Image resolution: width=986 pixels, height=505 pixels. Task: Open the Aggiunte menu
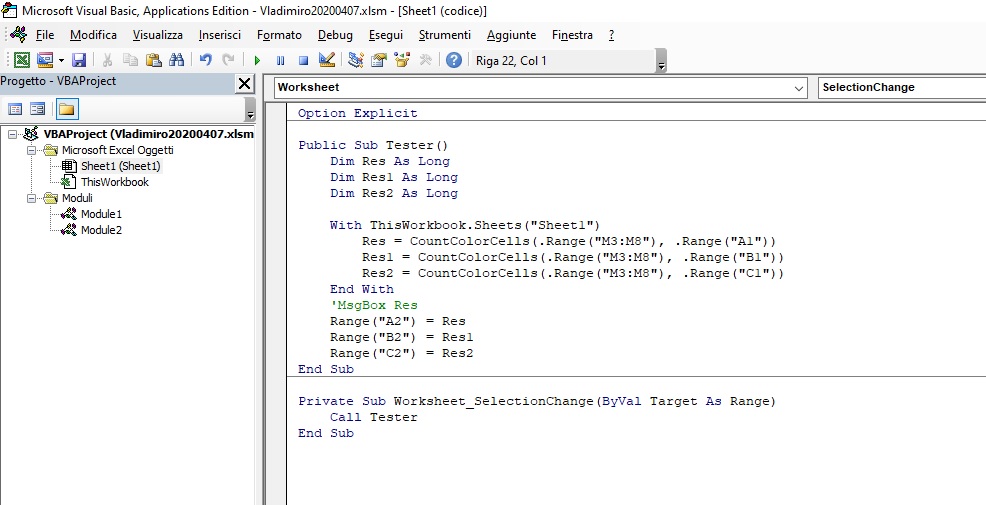(x=511, y=35)
